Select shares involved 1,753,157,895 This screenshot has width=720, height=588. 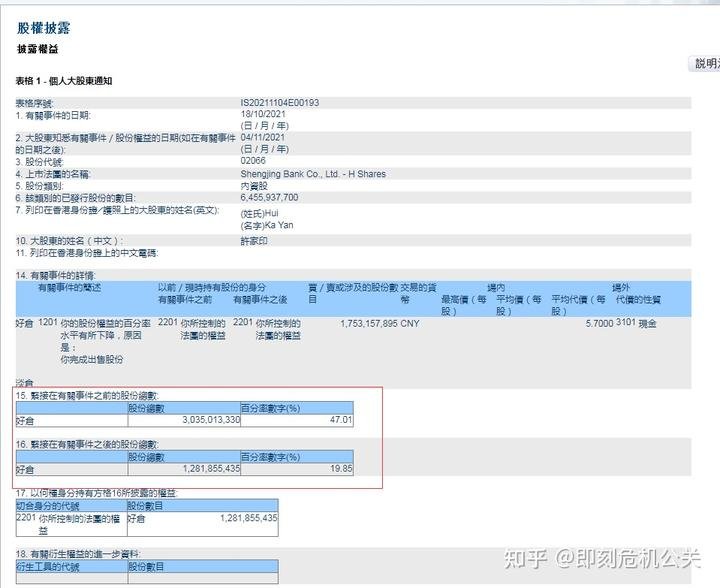point(369,324)
